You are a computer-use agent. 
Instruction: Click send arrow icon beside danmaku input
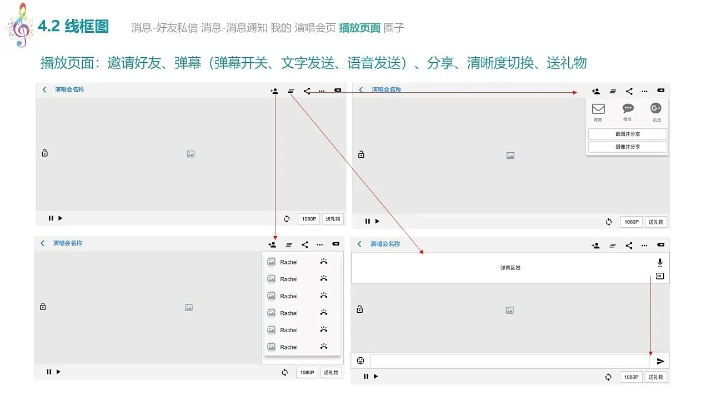[660, 361]
